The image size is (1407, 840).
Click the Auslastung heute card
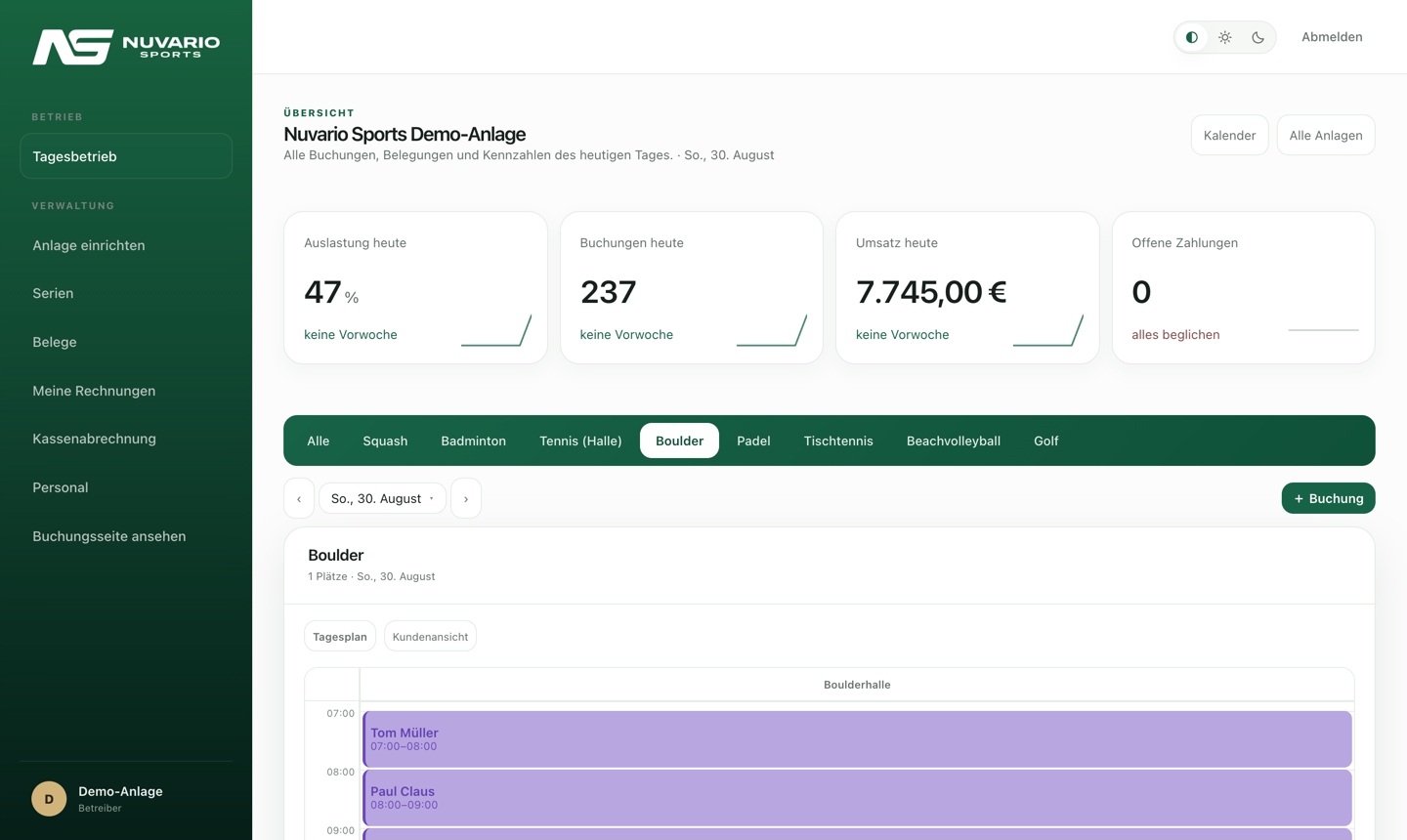[415, 288]
